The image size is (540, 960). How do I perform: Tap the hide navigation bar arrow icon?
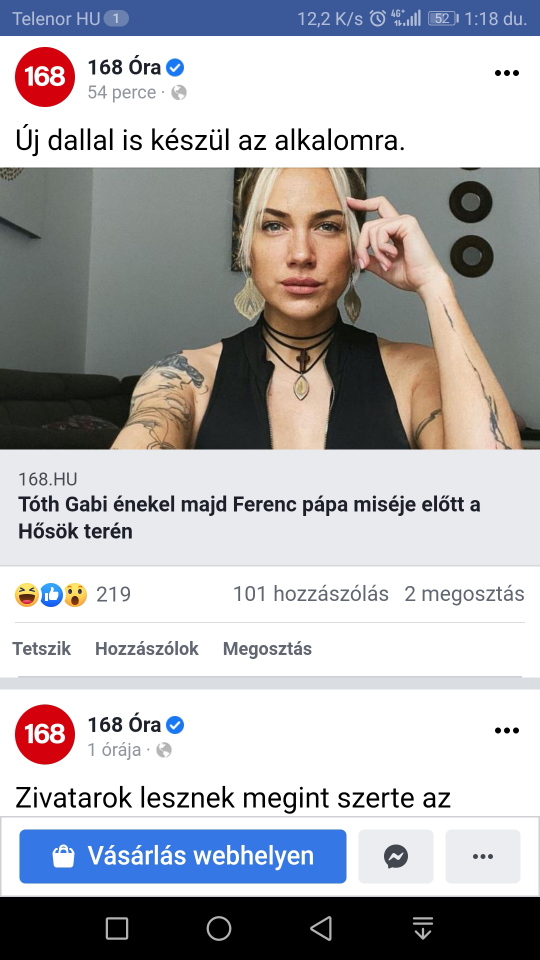click(x=422, y=928)
